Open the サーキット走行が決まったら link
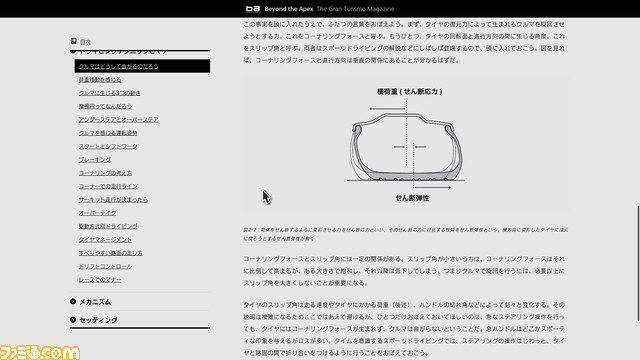Image resolution: width=640 pixels, height=360 pixels. pyautogui.click(x=113, y=200)
